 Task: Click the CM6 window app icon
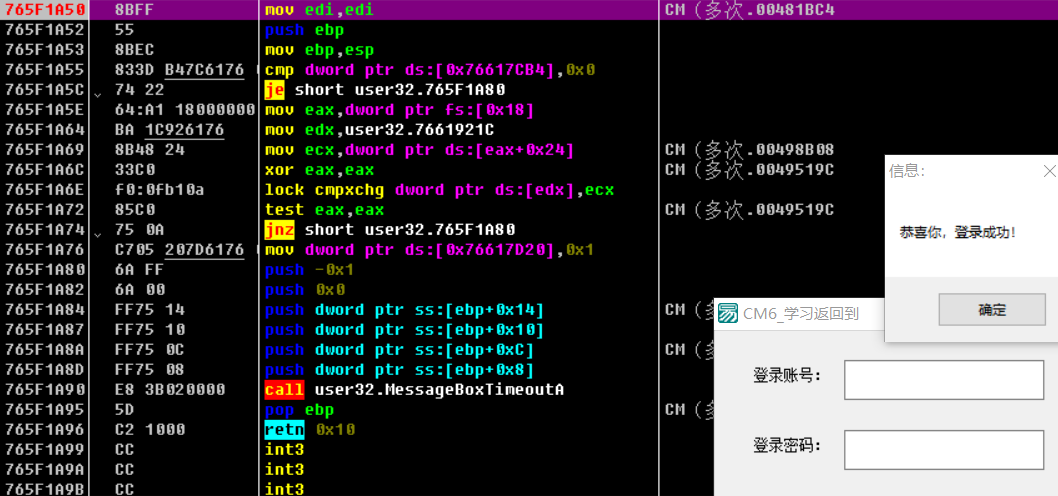point(729,314)
